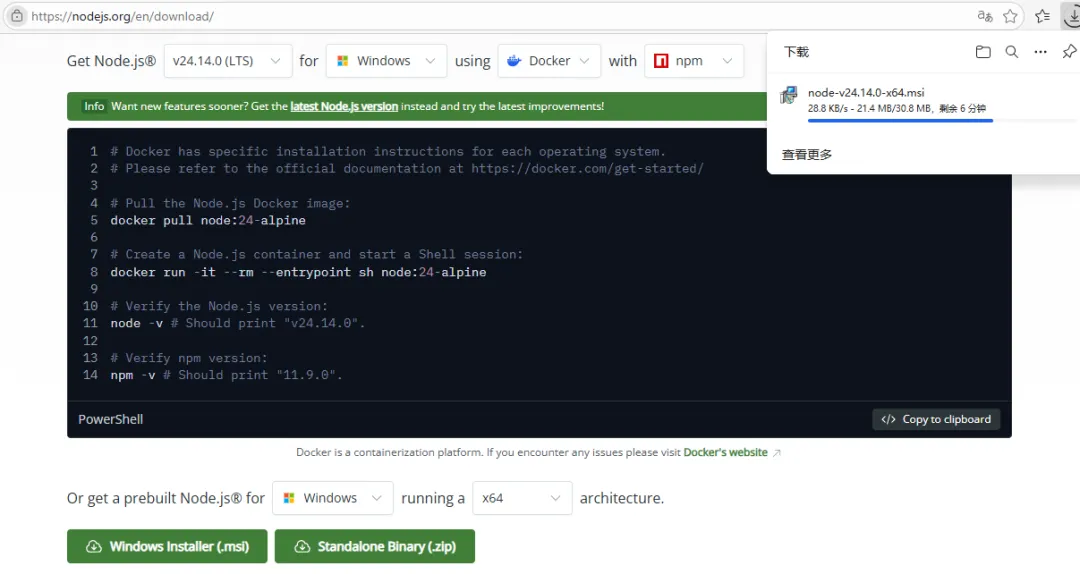Click the download progress bar
Viewport: 1080px width, 574px height.
940,121
